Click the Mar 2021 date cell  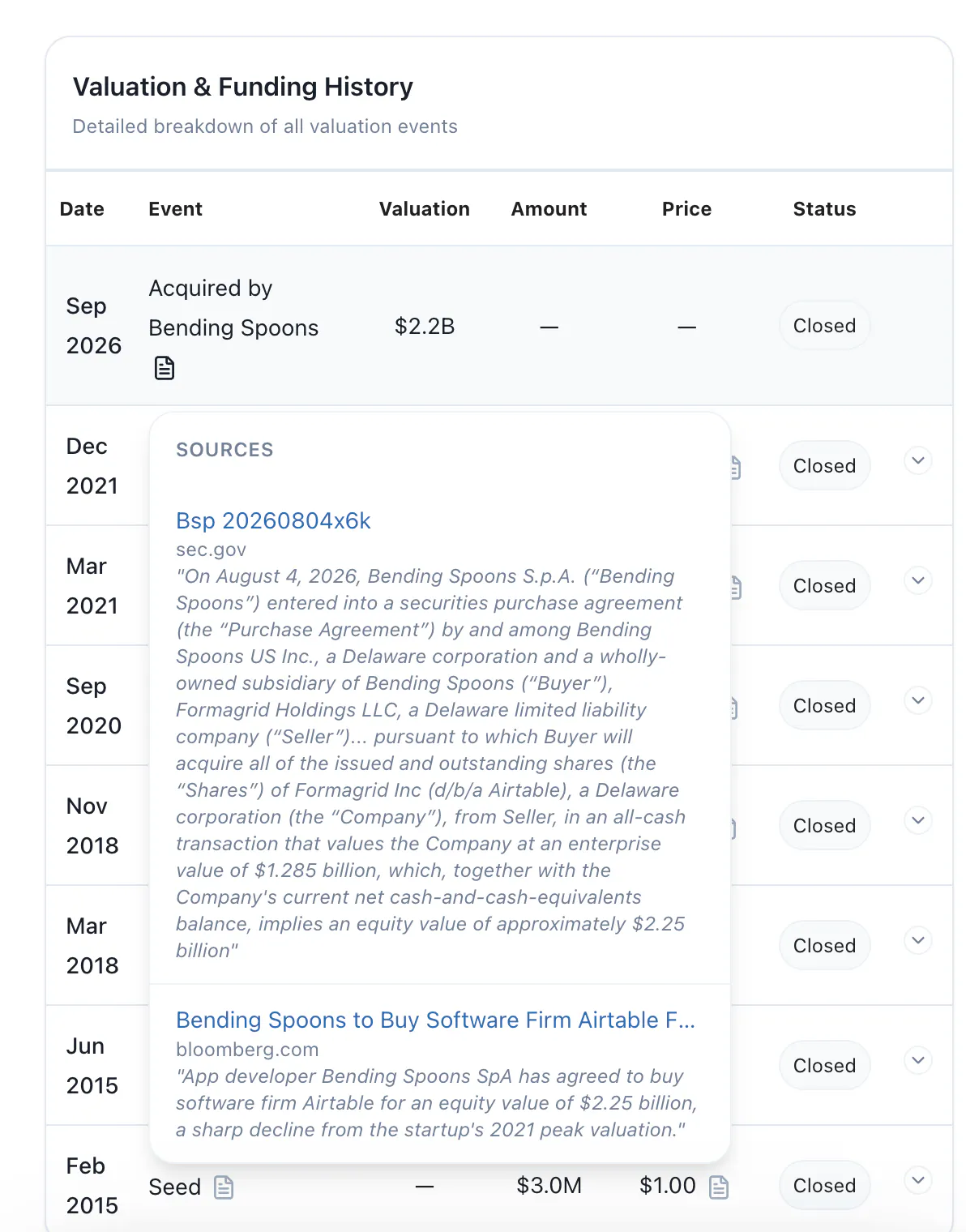coord(92,586)
